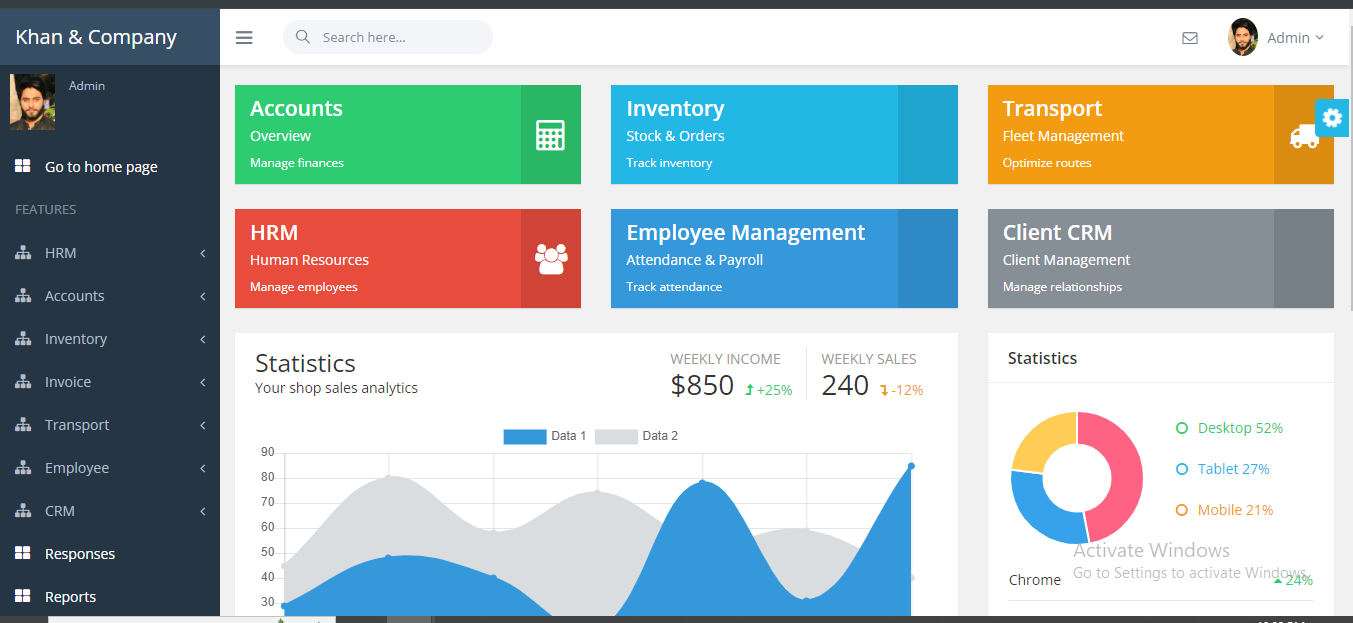Click the search magnifier icon

point(303,37)
